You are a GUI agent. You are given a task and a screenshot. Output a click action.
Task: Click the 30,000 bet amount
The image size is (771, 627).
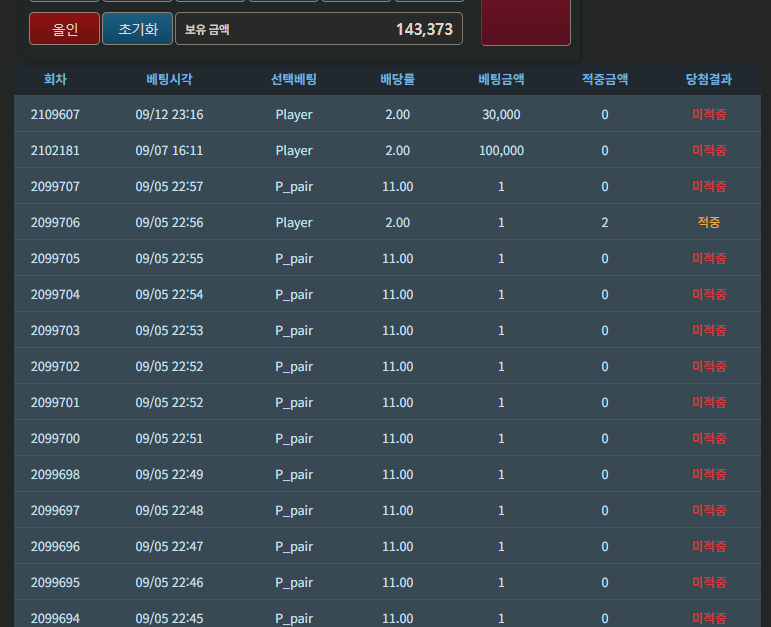[x=501, y=115]
